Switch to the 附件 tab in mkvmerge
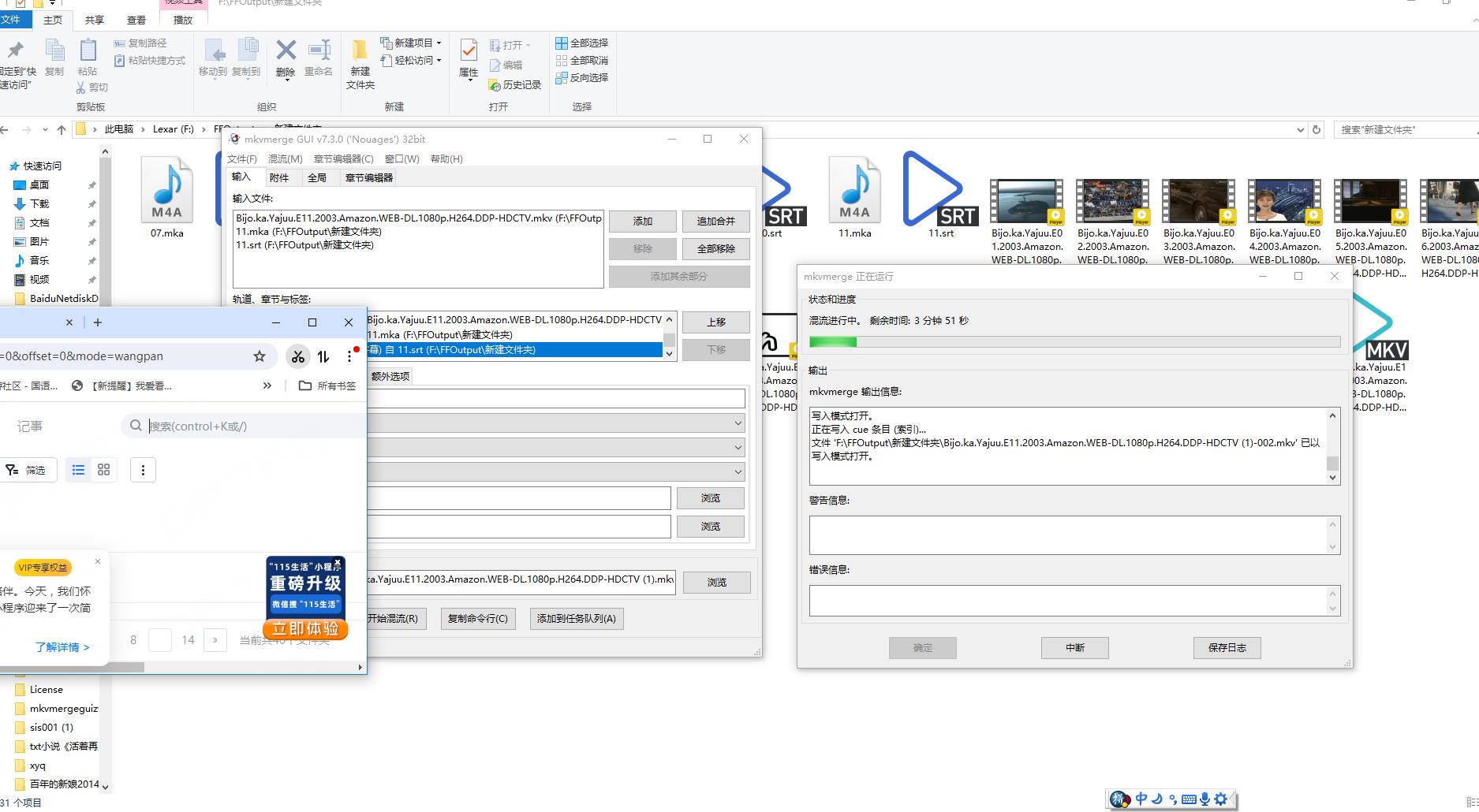 click(279, 177)
